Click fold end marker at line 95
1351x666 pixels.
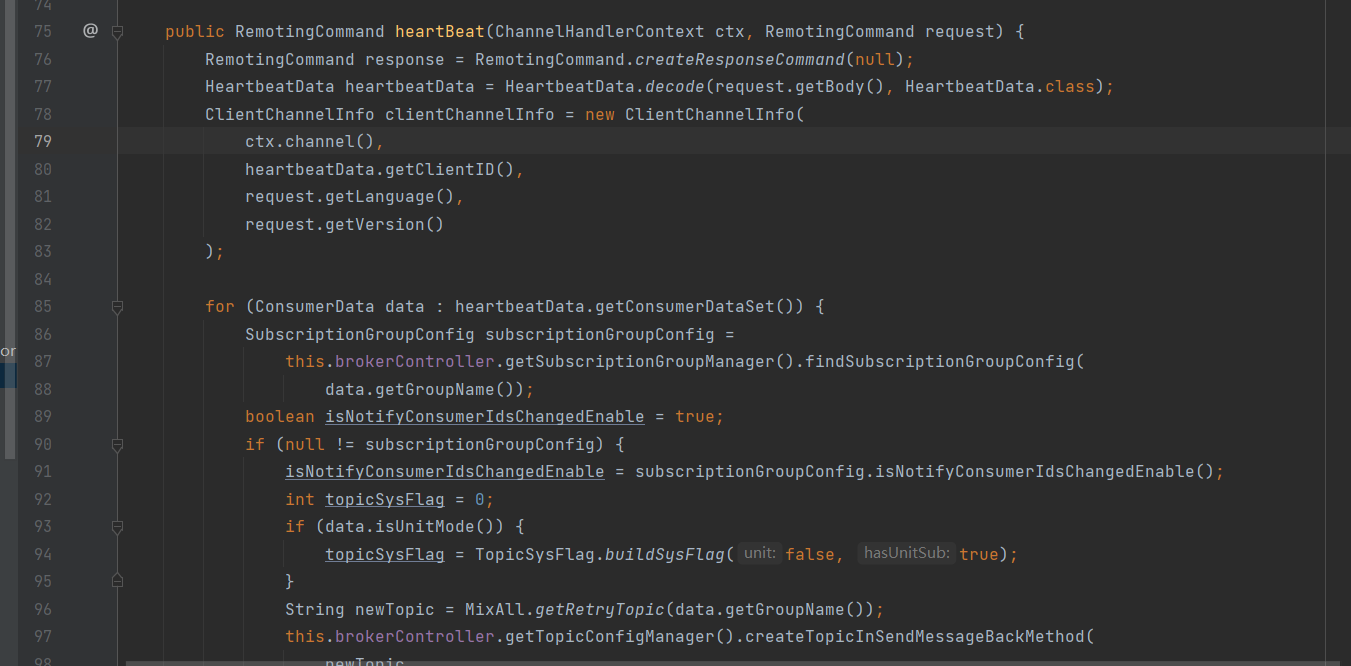point(117,581)
